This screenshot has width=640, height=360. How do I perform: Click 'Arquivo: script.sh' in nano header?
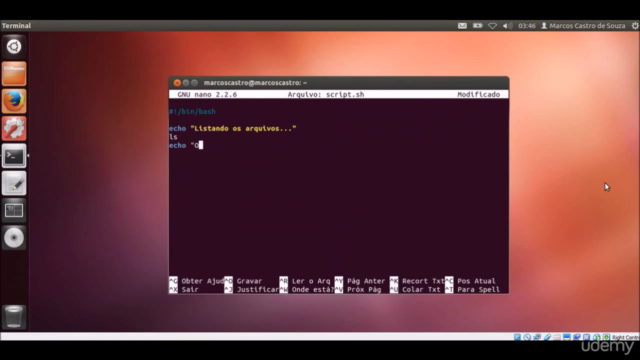[x=326, y=94]
